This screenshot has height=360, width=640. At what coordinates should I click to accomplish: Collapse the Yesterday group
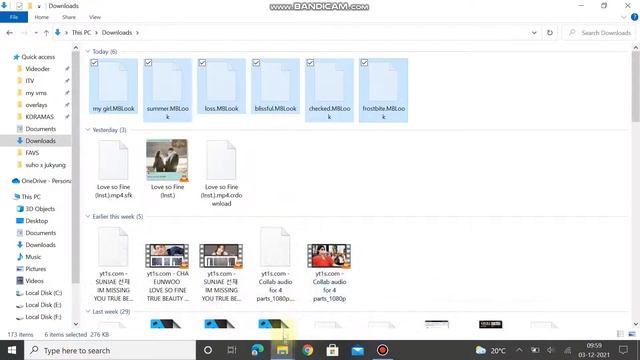pos(88,130)
